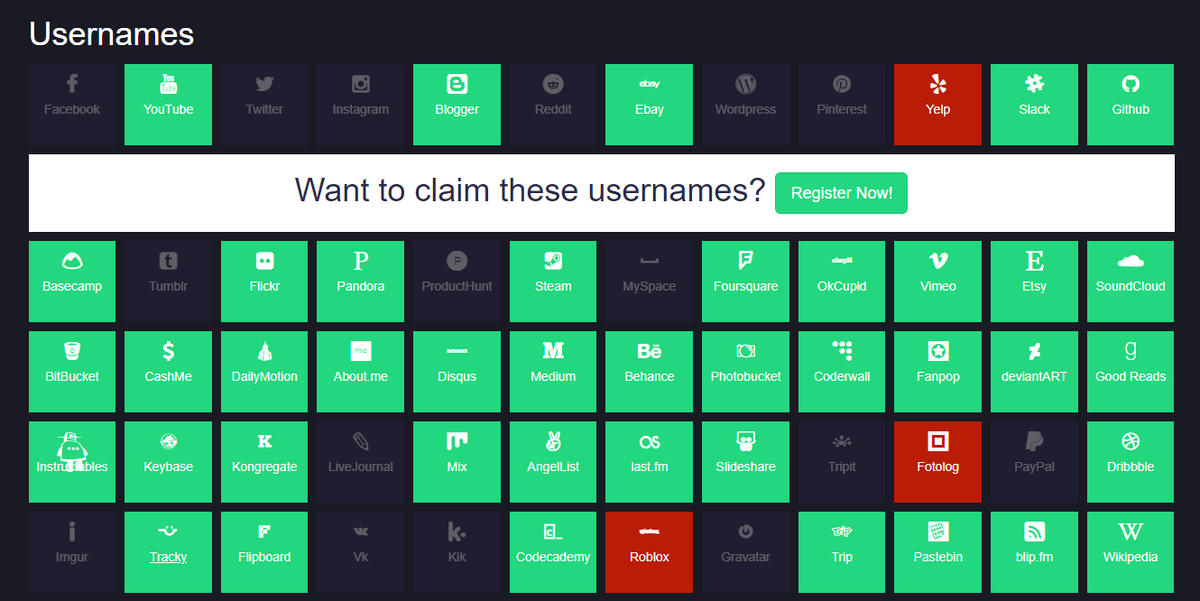Select the Imgur tile
The width and height of the screenshot is (1200, 601).
(x=72, y=552)
